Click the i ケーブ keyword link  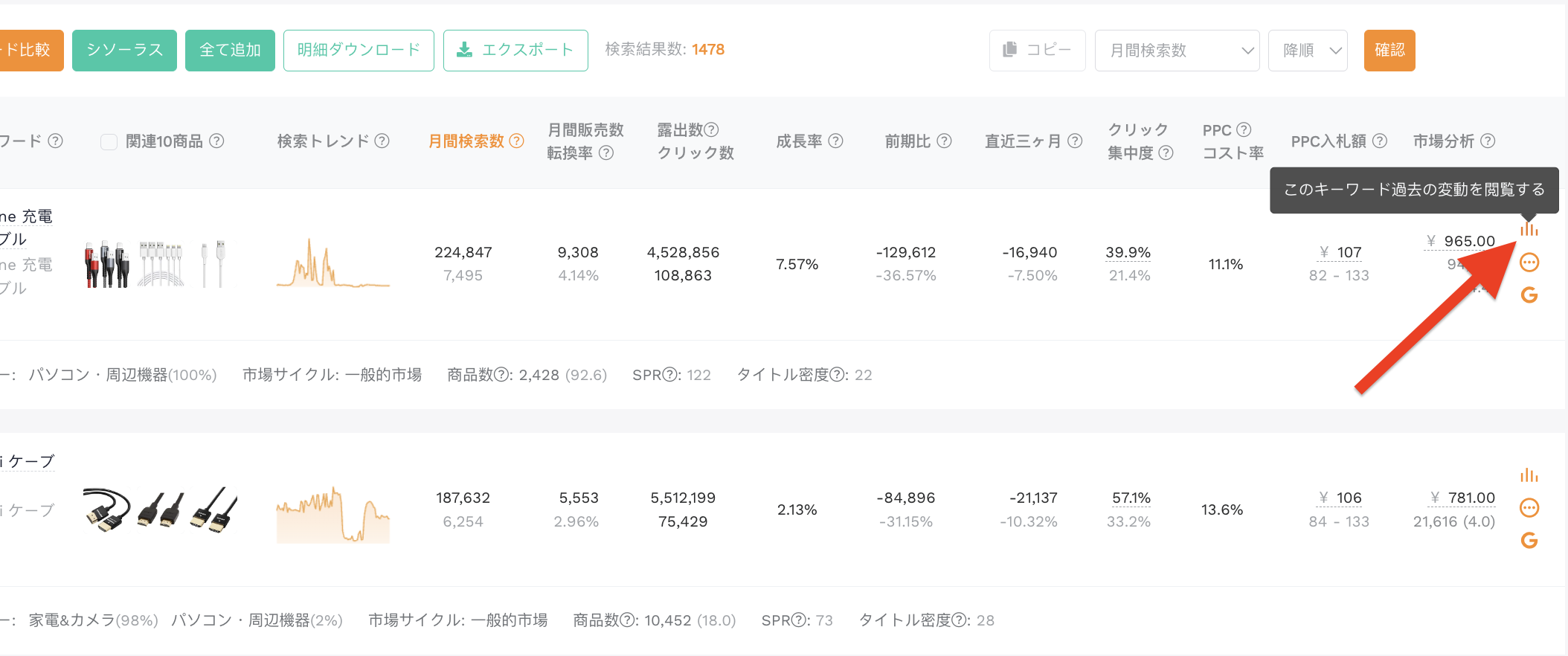(x=28, y=461)
